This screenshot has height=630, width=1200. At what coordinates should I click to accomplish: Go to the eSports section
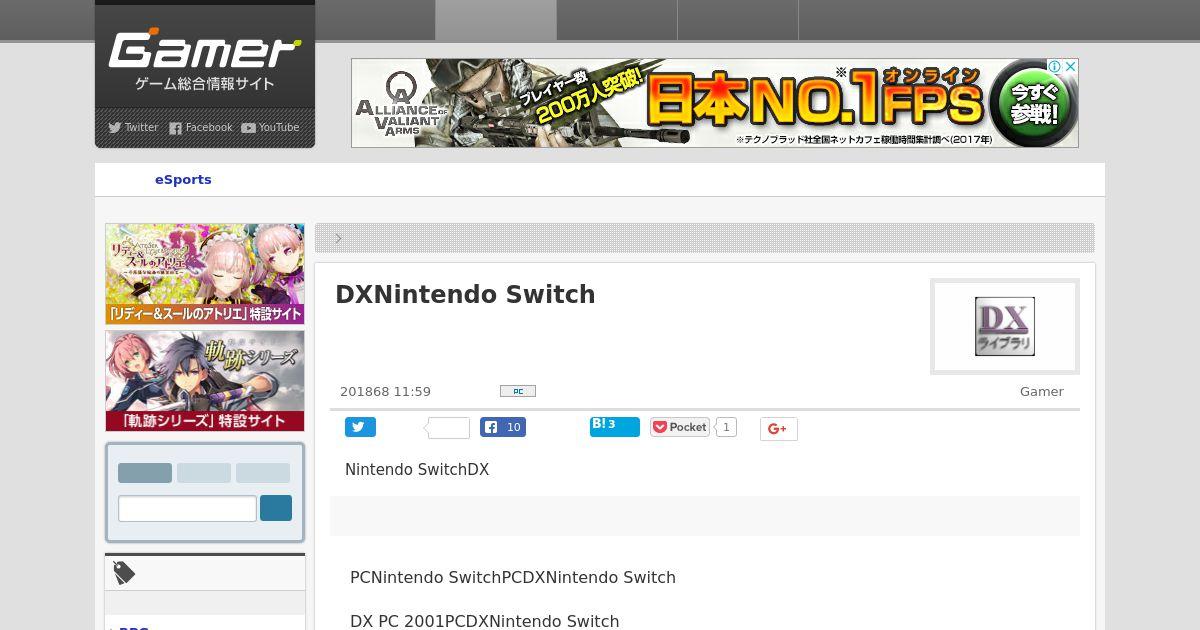click(183, 180)
